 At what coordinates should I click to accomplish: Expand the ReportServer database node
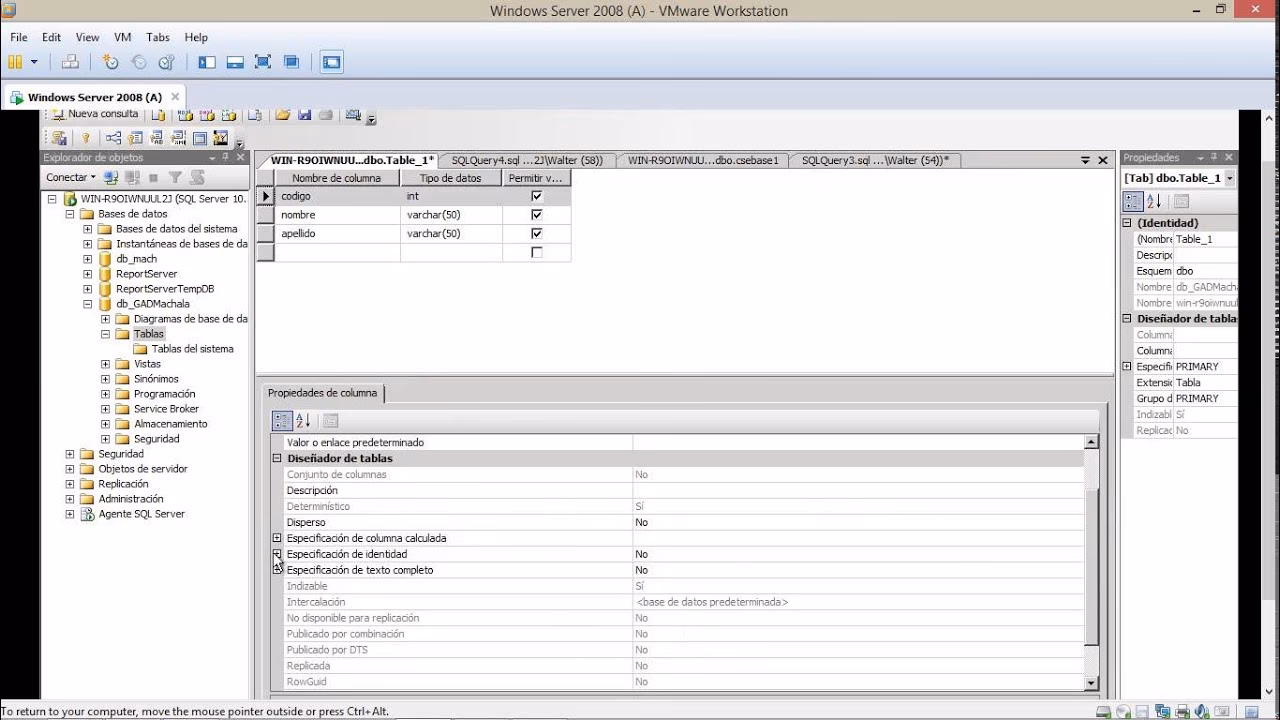pos(88,274)
